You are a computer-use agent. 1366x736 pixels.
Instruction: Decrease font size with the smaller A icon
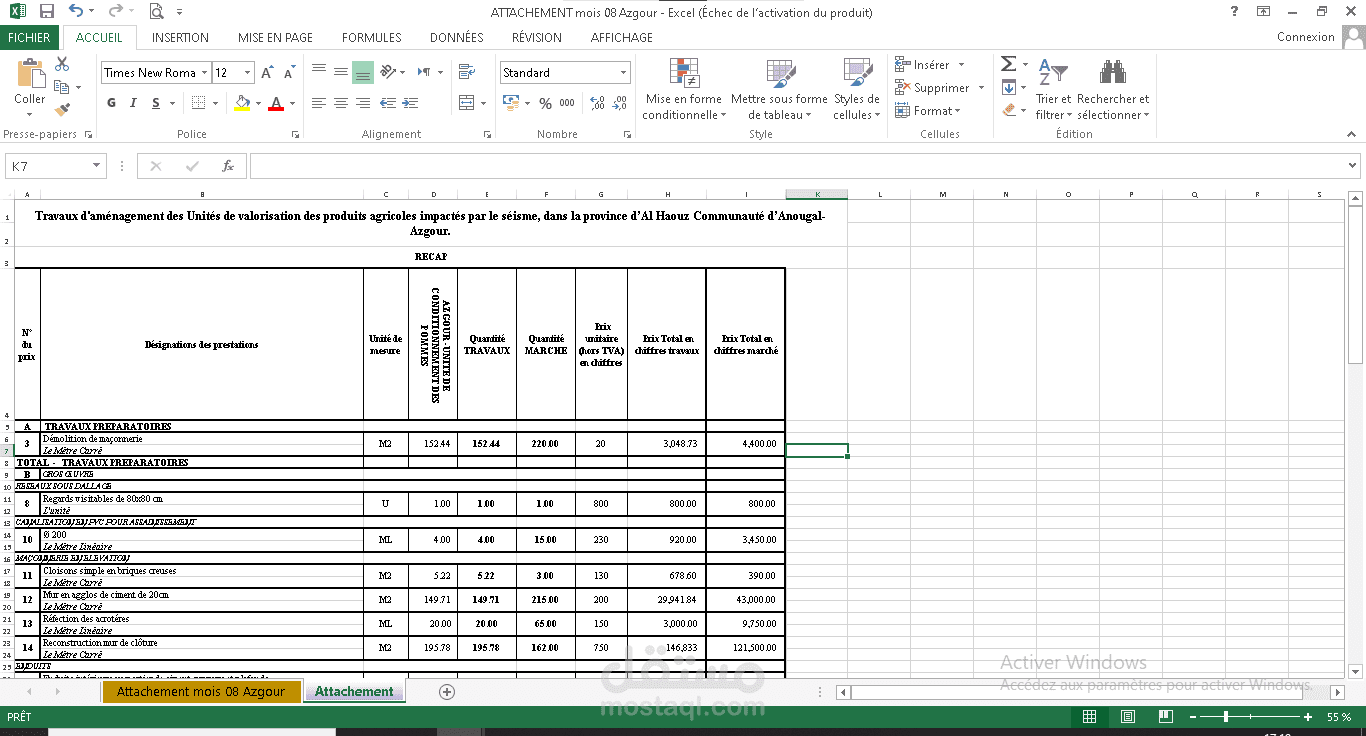click(289, 73)
